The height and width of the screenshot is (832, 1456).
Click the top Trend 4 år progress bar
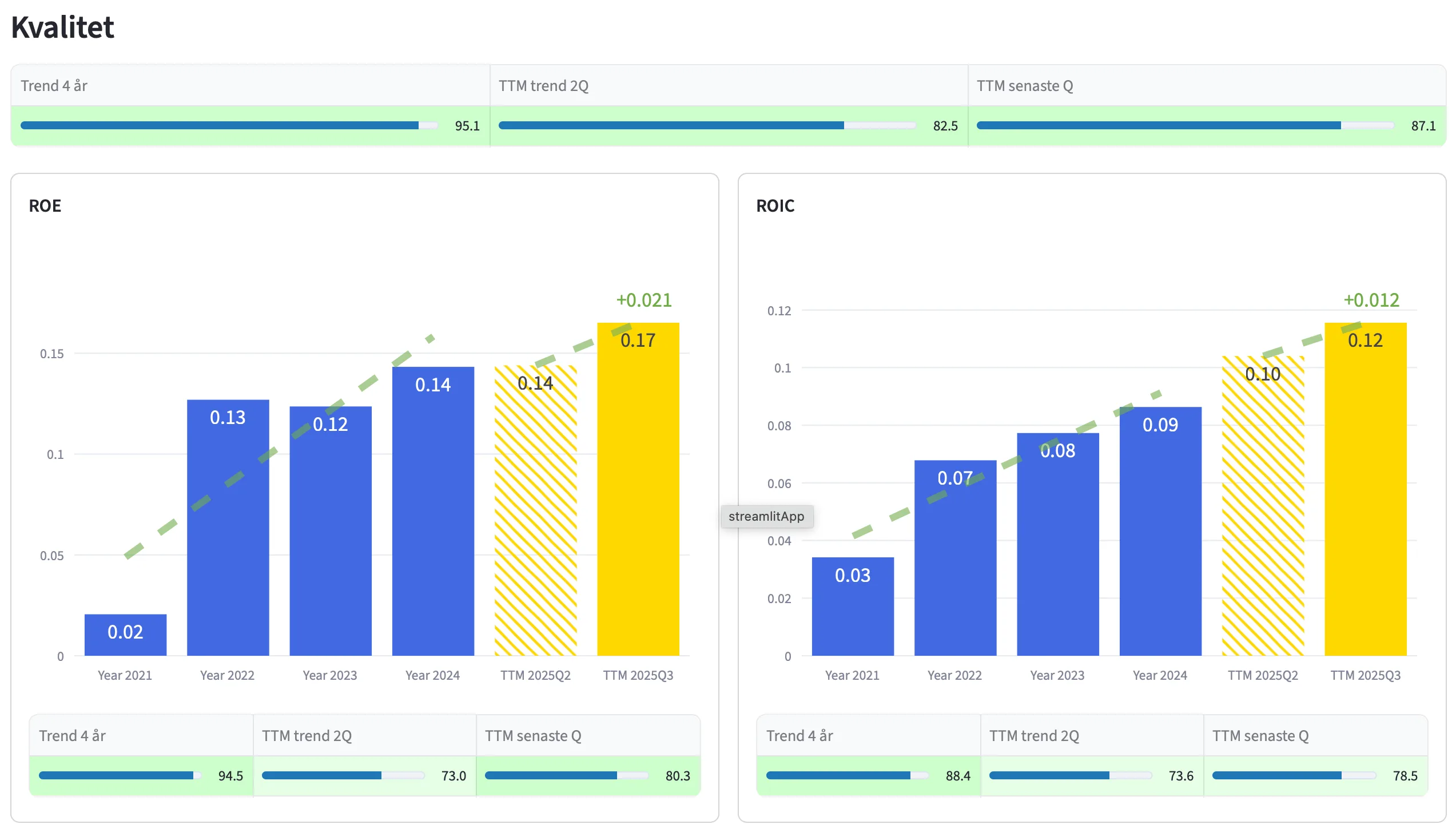229,125
